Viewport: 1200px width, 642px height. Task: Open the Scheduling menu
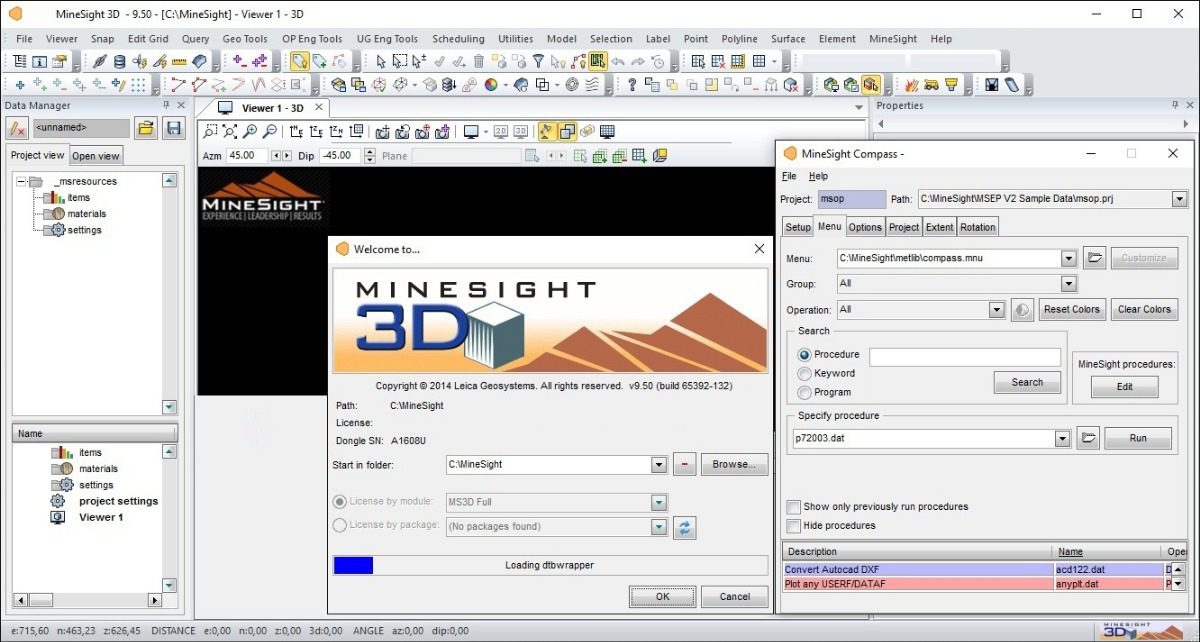[458, 39]
